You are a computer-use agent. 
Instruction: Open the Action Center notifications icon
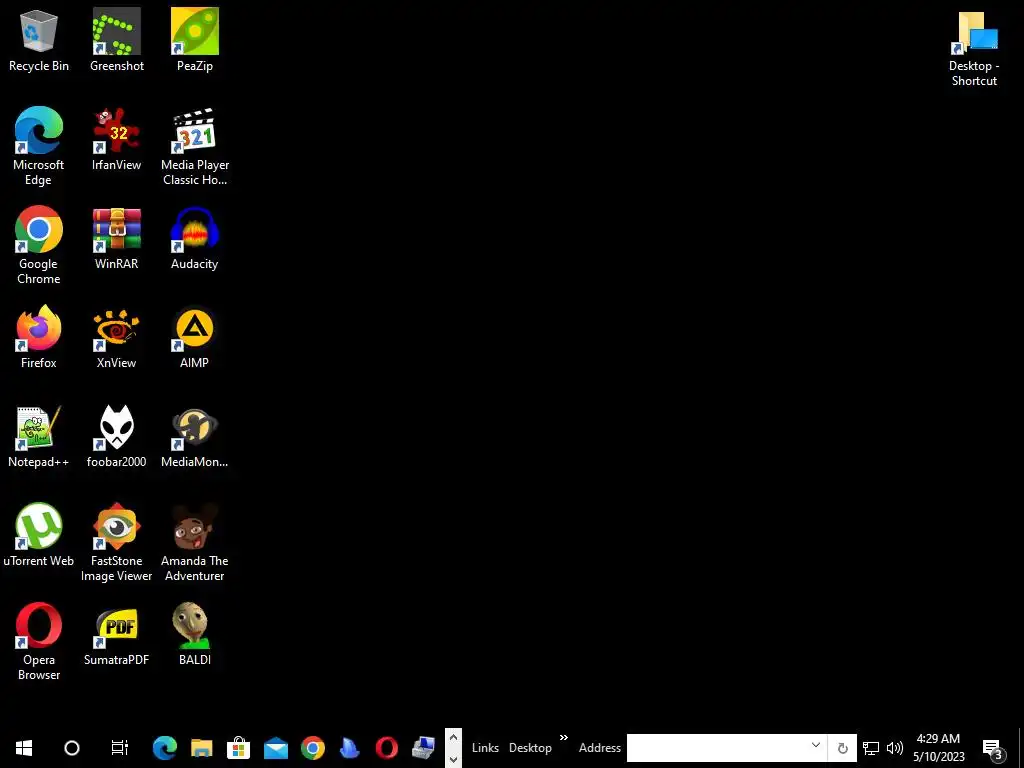pos(993,748)
